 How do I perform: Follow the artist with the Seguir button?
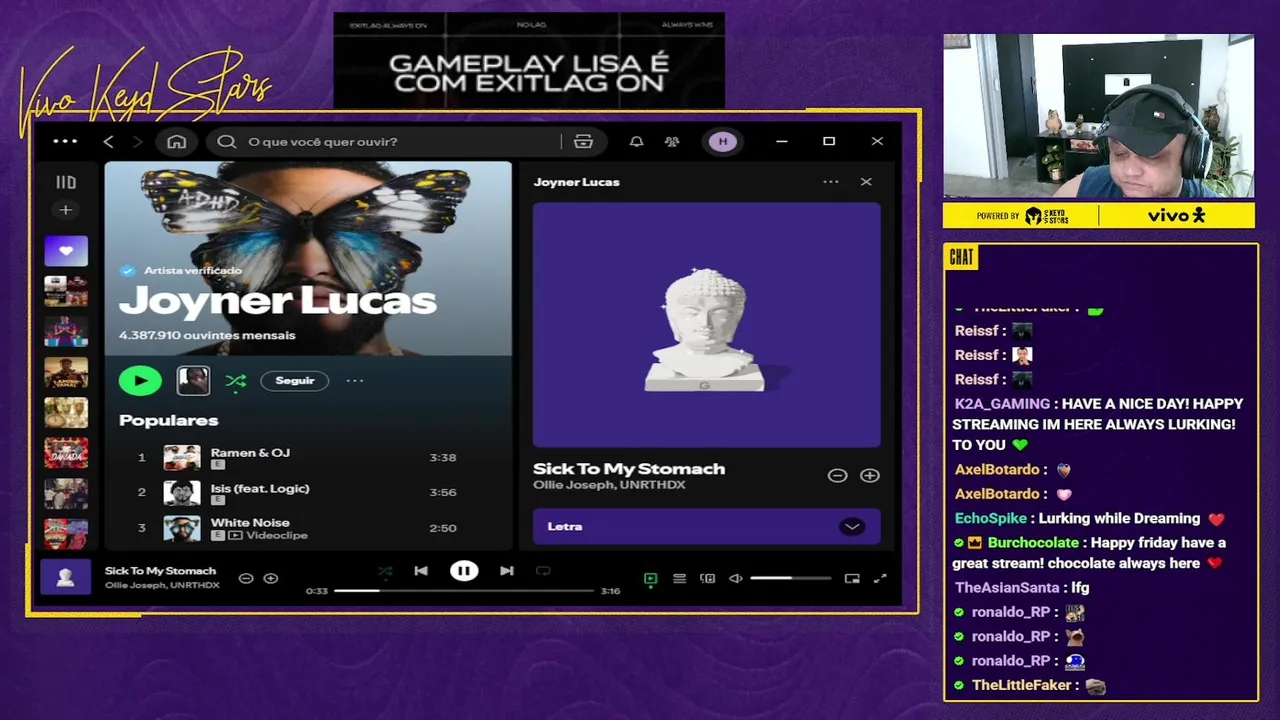pos(295,380)
